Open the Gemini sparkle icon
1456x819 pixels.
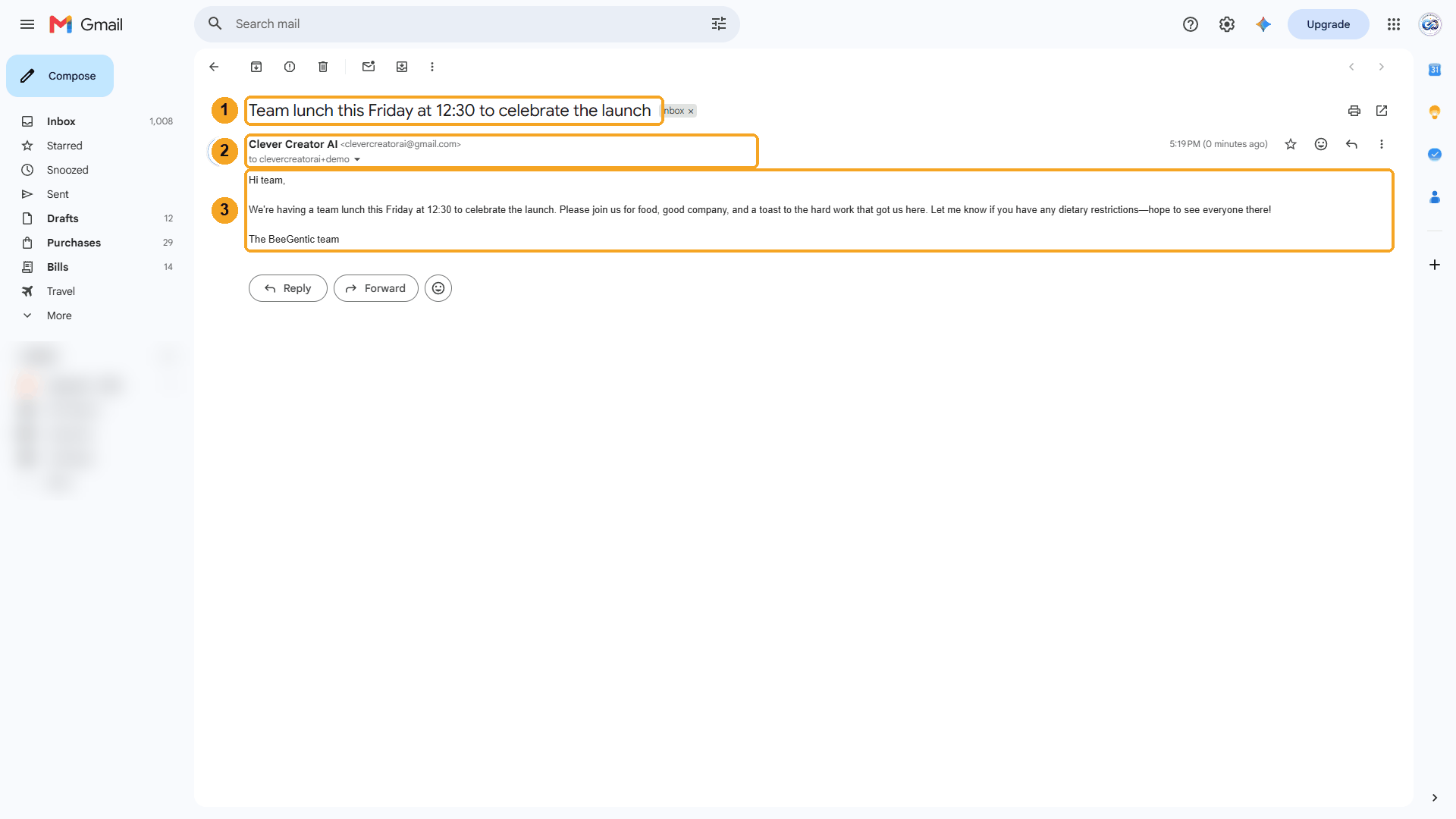tap(1263, 24)
